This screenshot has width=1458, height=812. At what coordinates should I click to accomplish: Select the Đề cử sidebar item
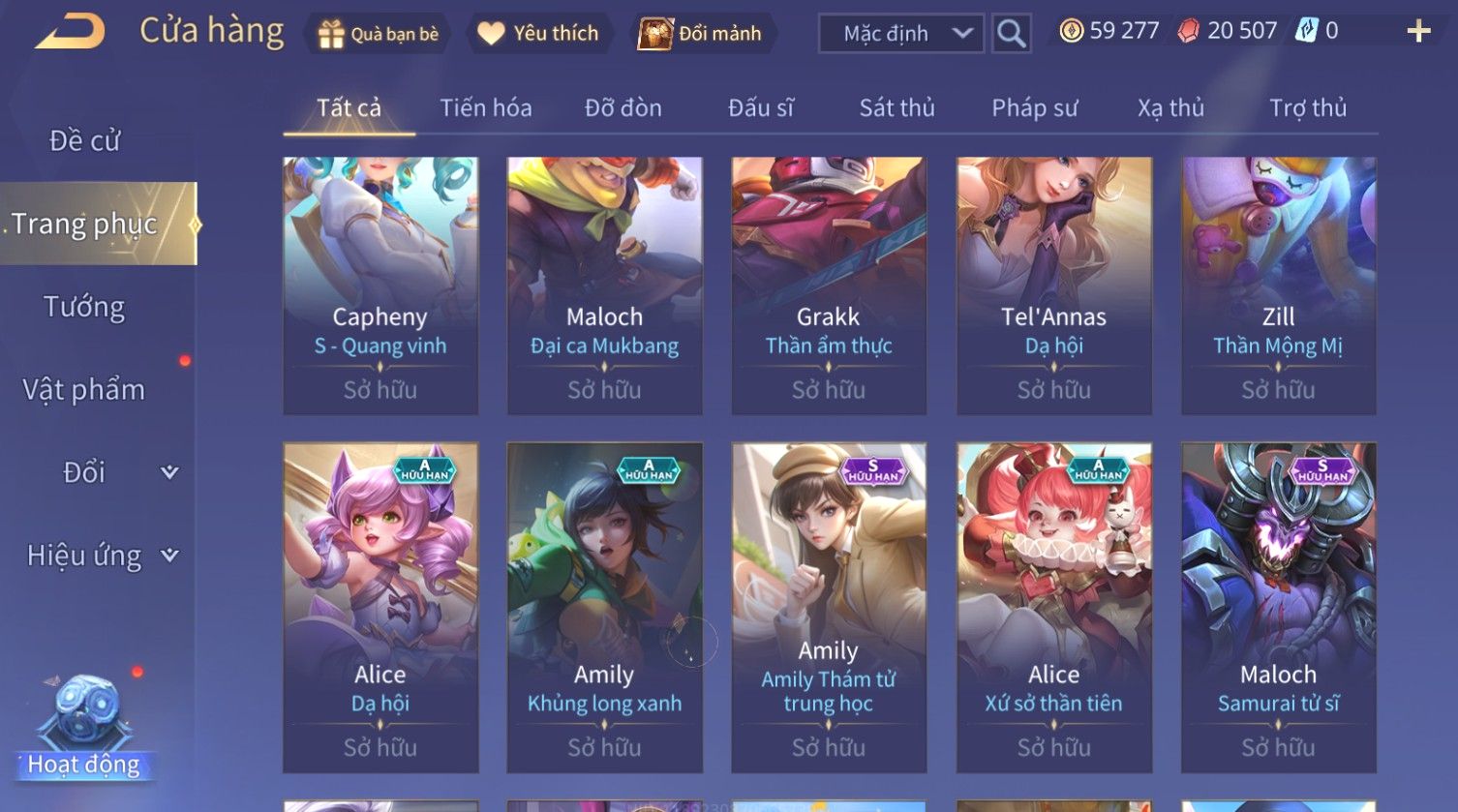pos(85,141)
